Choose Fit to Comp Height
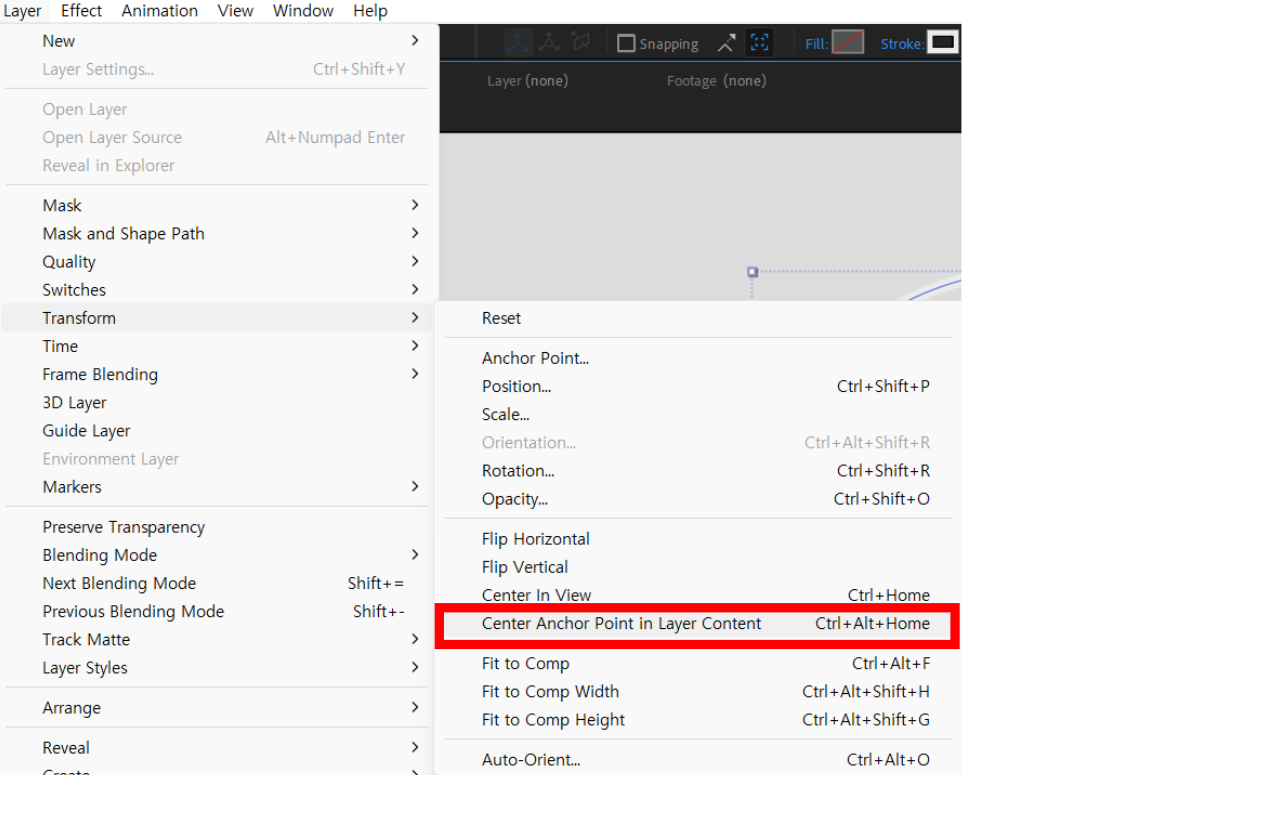 (x=697, y=719)
